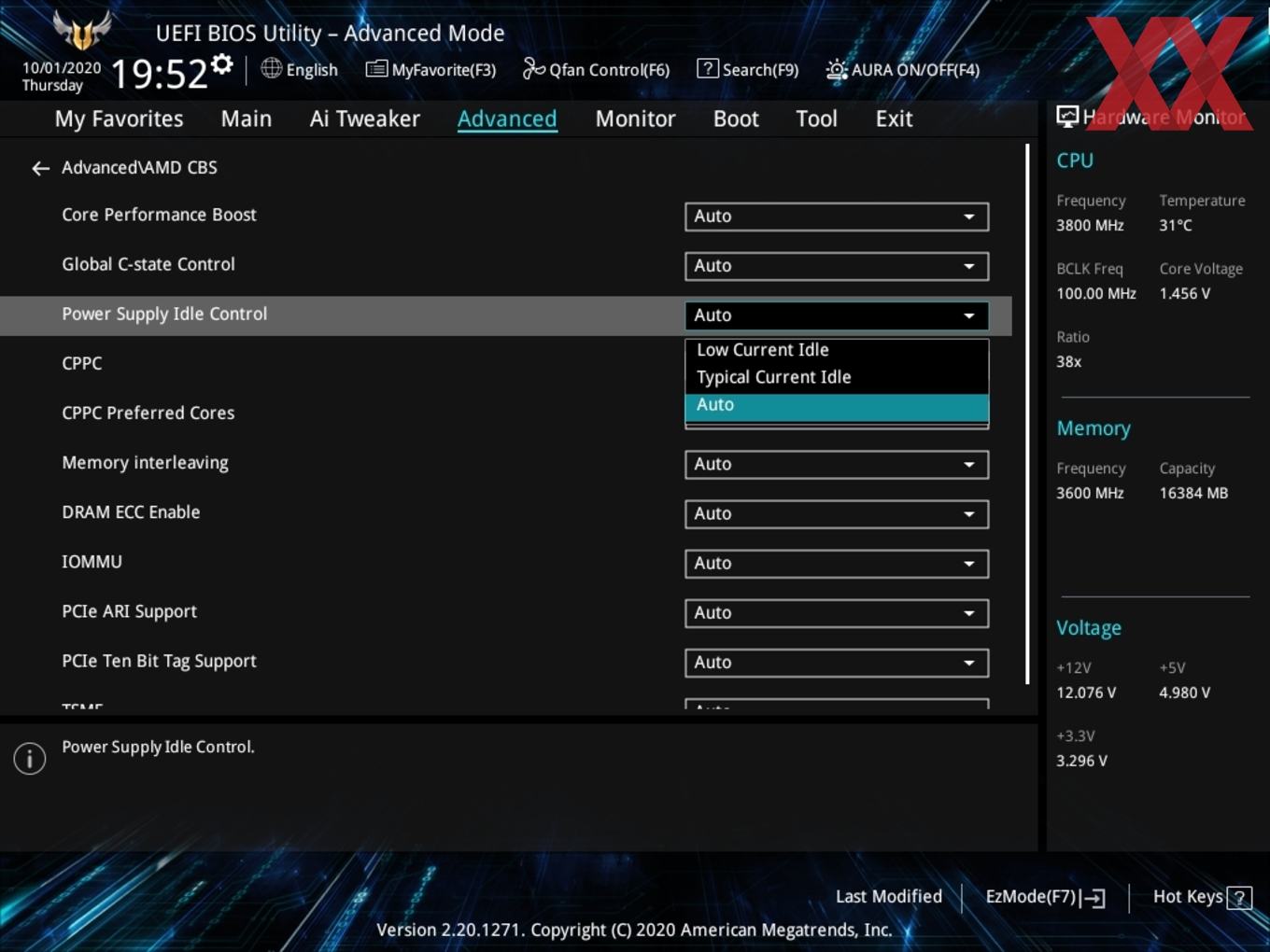The image size is (1270, 952).
Task: Select CPPC Preferred Cores label
Action: click(148, 413)
